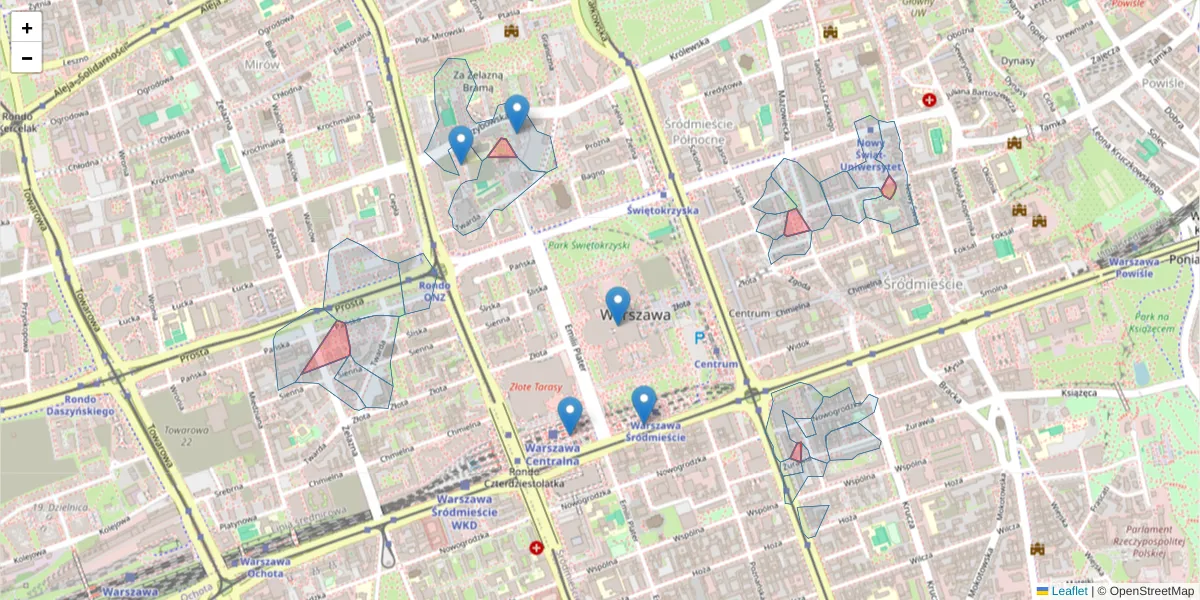This screenshot has width=1200, height=600.
Task: Open the OpenStreetMap copyright link
Action: (x=1155, y=591)
